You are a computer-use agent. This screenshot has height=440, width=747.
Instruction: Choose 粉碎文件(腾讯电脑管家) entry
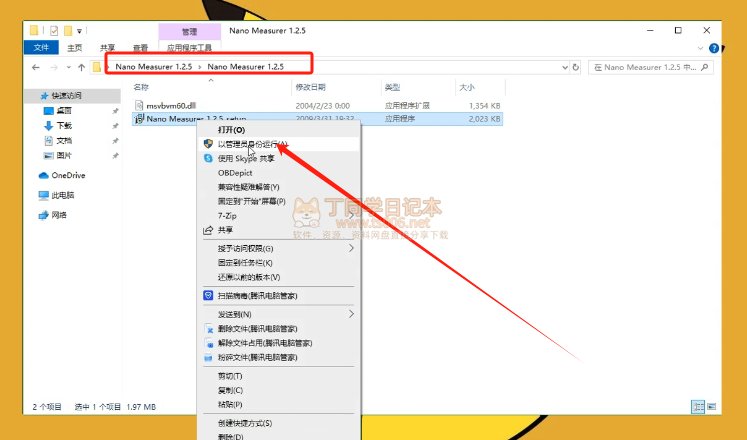(x=279, y=357)
